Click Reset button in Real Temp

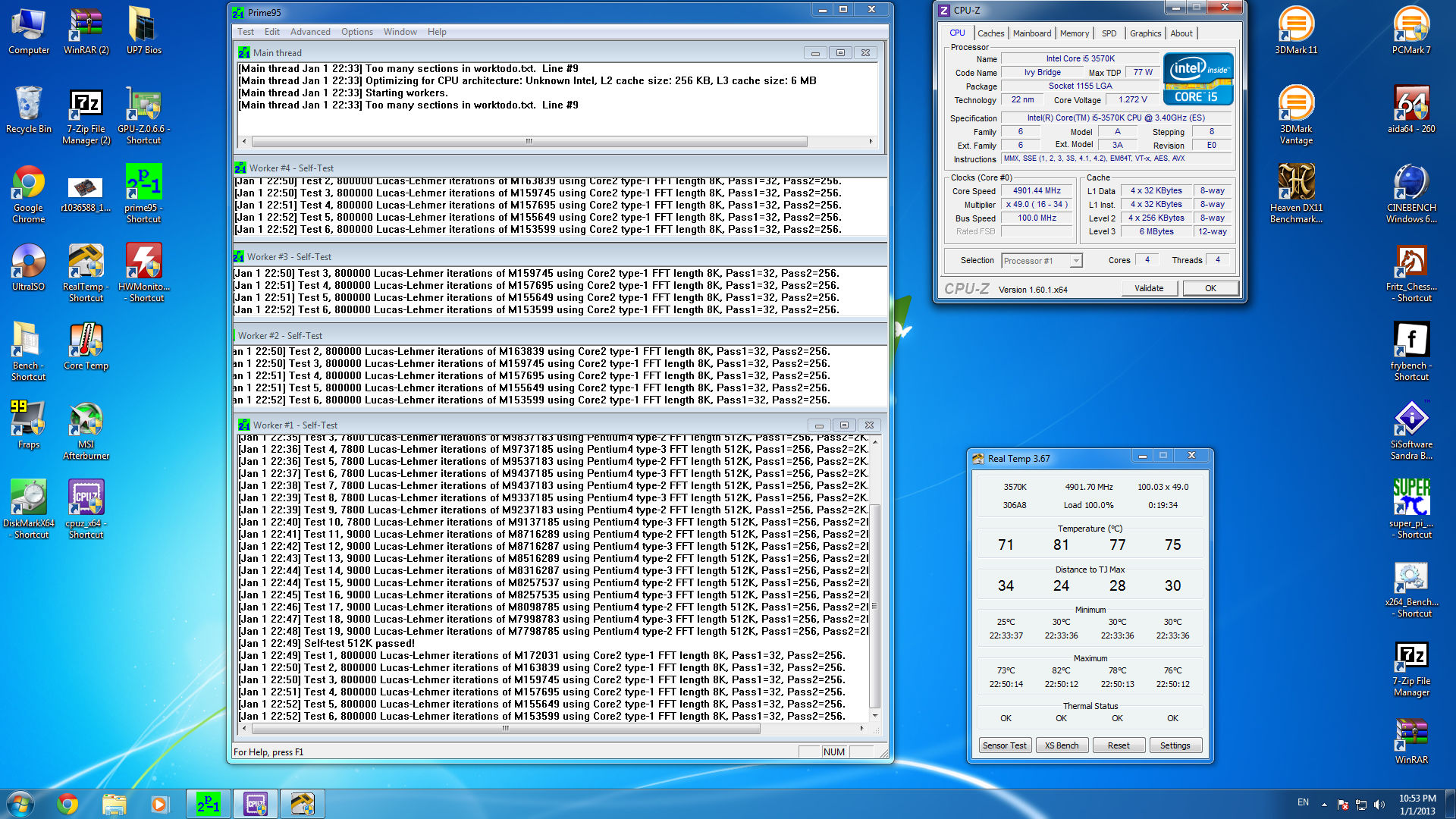[x=1119, y=745]
